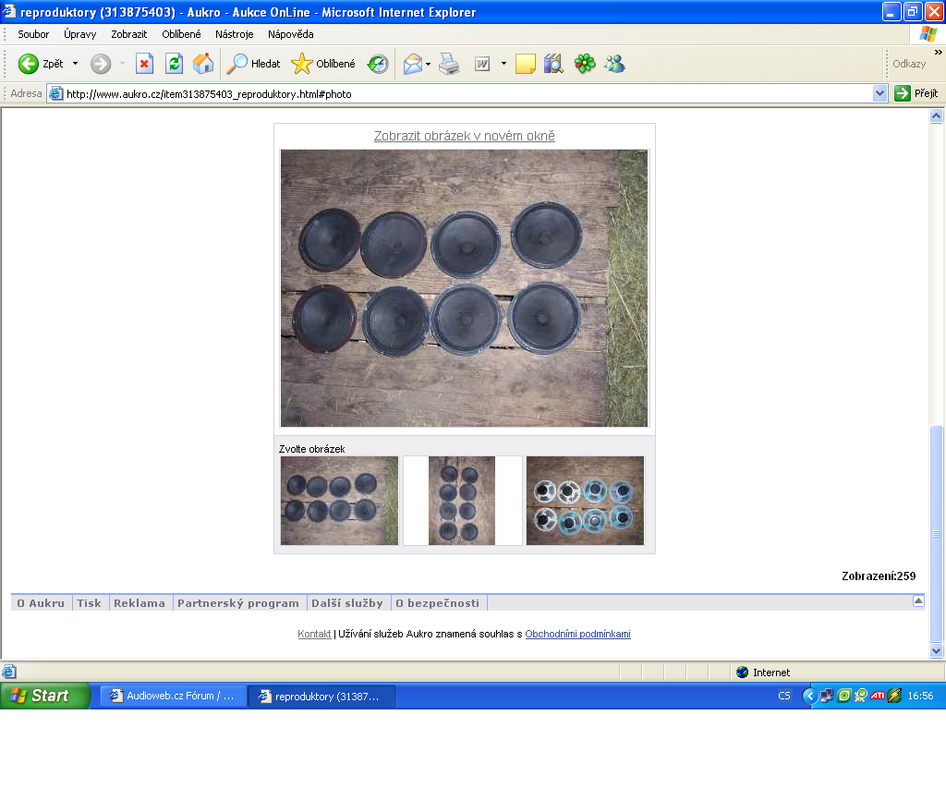Screen dimensions: 946x800
Task: Click the CS language indicator in taskbar
Action: tap(784, 696)
